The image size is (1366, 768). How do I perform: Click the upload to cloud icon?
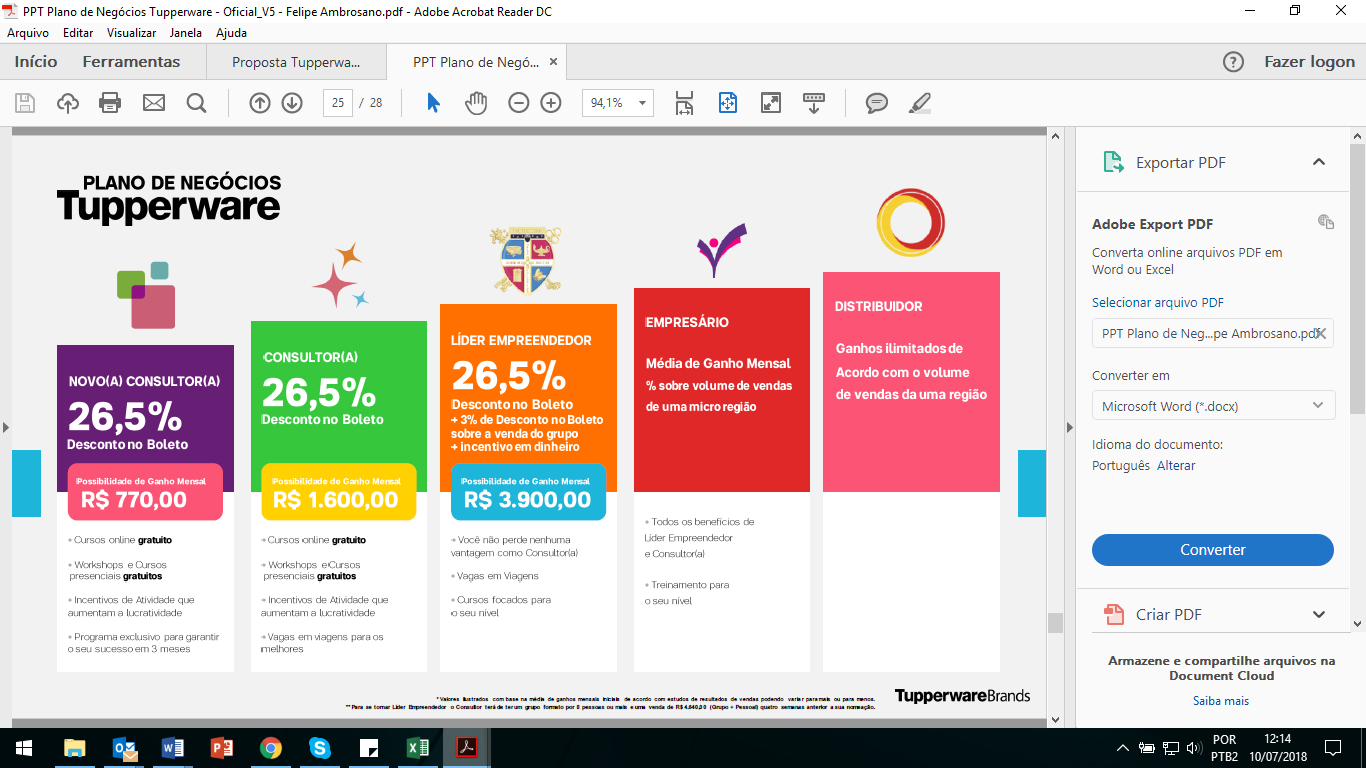[x=68, y=103]
